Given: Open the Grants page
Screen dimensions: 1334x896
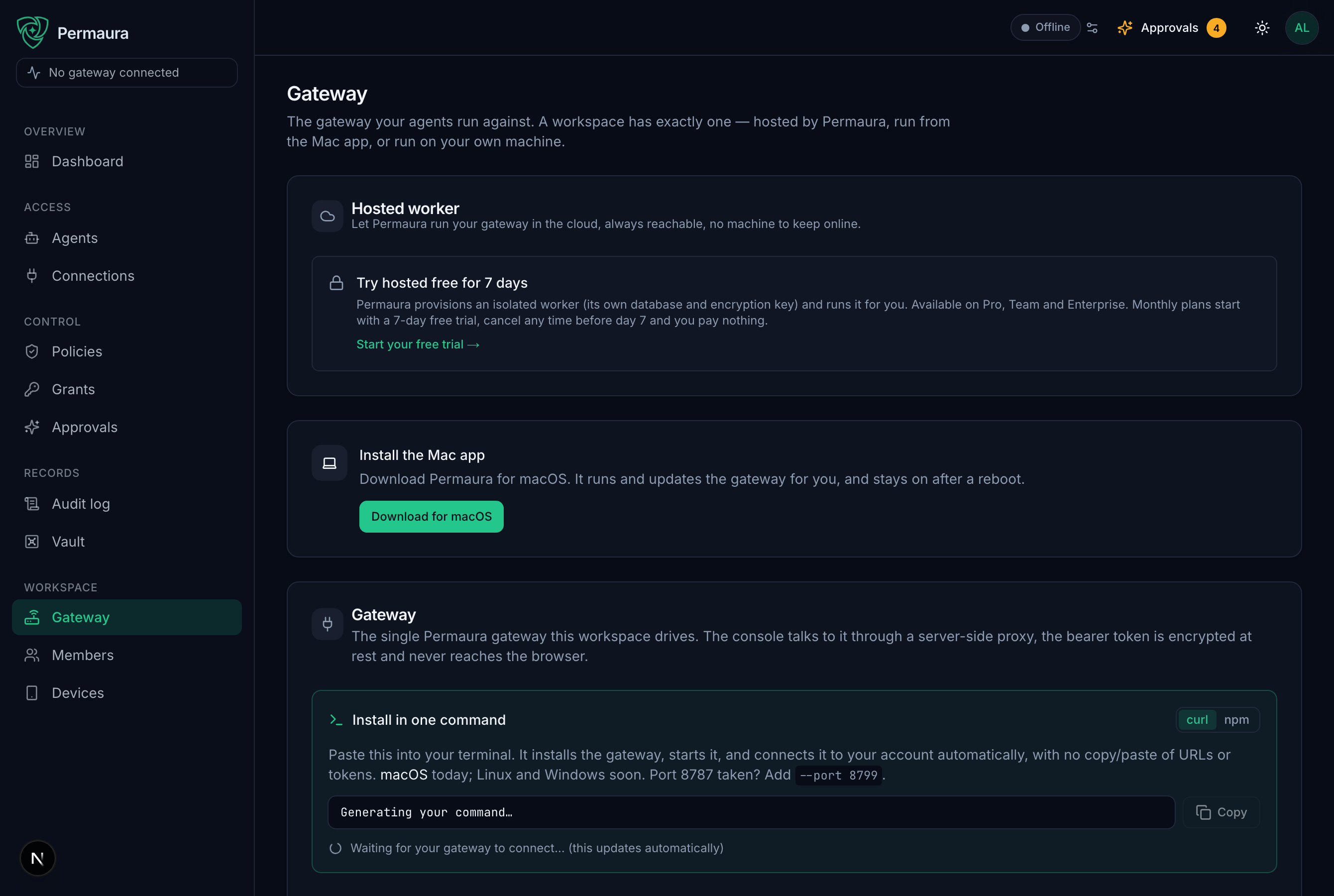Looking at the screenshot, I should 127,389.
